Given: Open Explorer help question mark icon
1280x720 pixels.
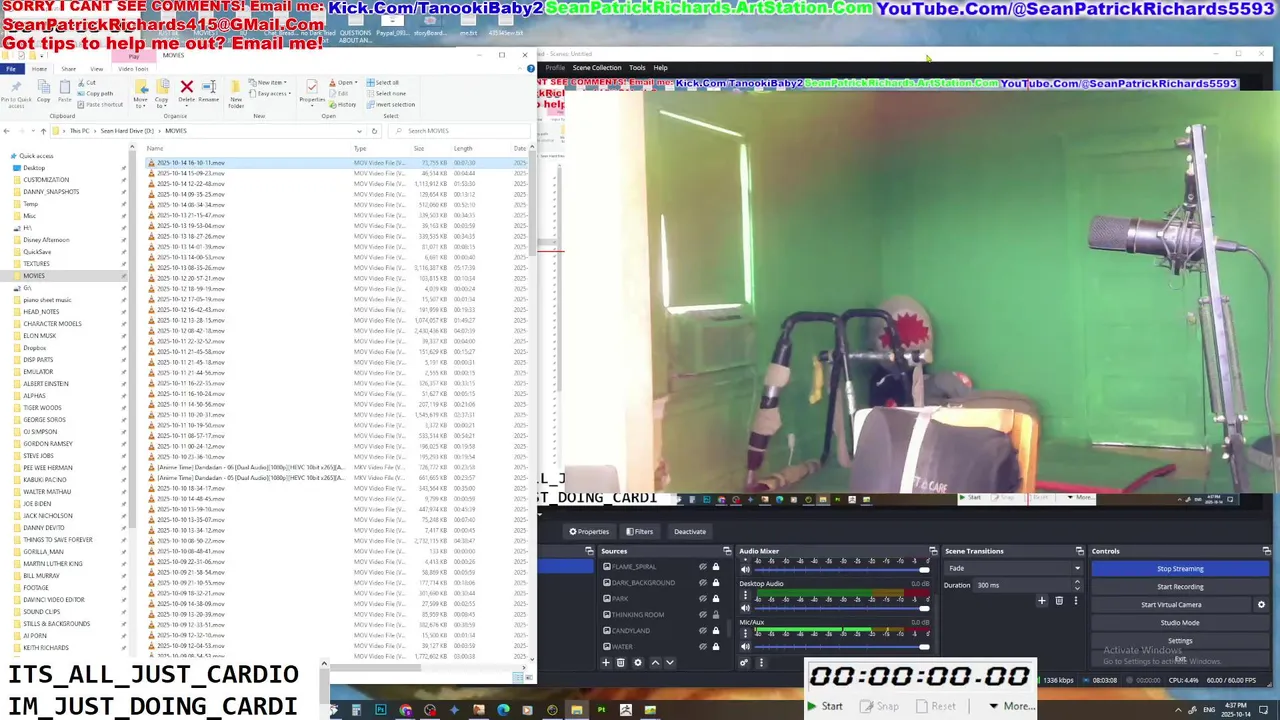Looking at the screenshot, I should click(x=530, y=68).
